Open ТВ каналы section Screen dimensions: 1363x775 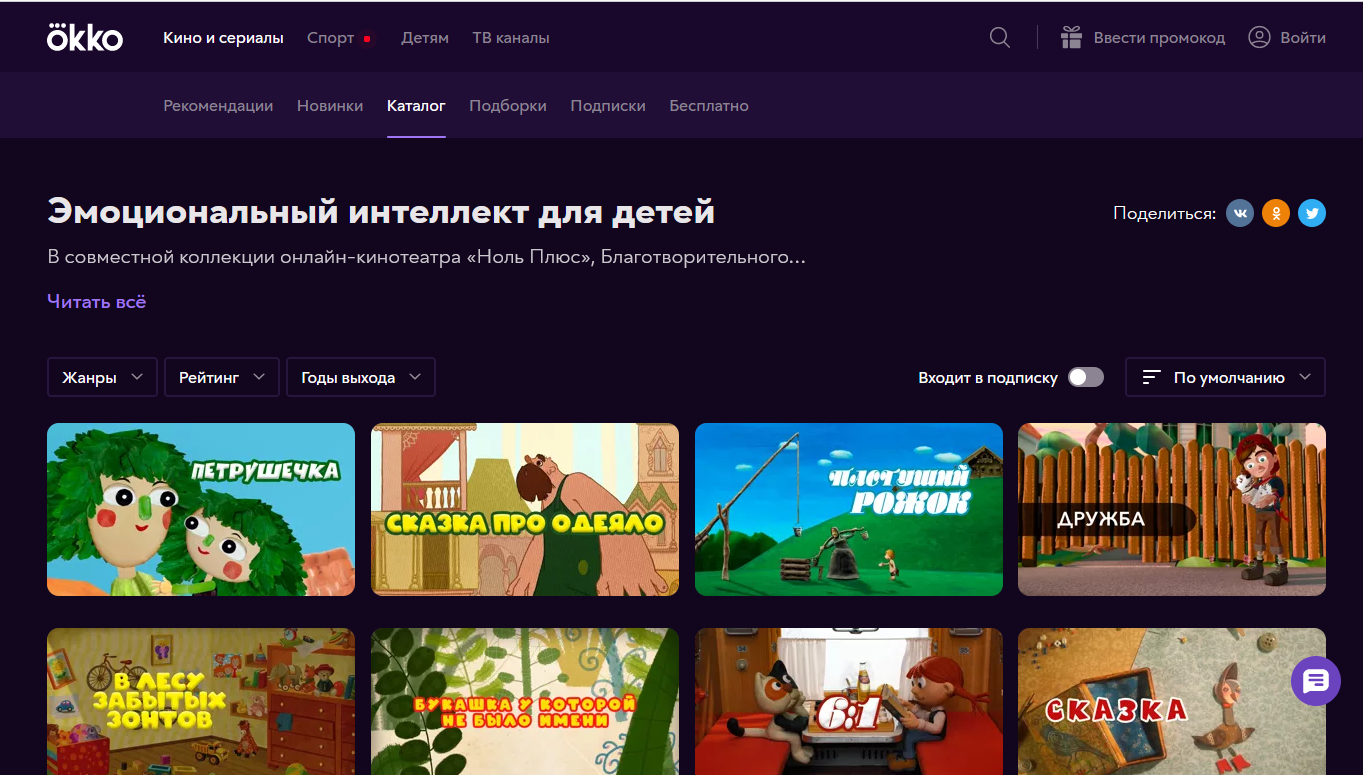[x=511, y=38]
